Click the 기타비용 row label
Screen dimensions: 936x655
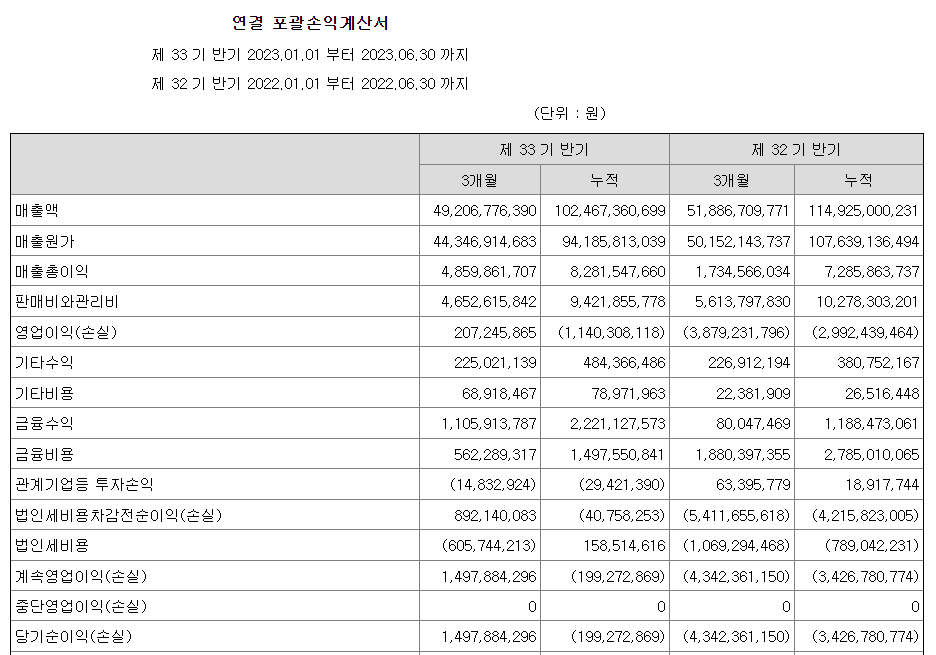coord(44,393)
